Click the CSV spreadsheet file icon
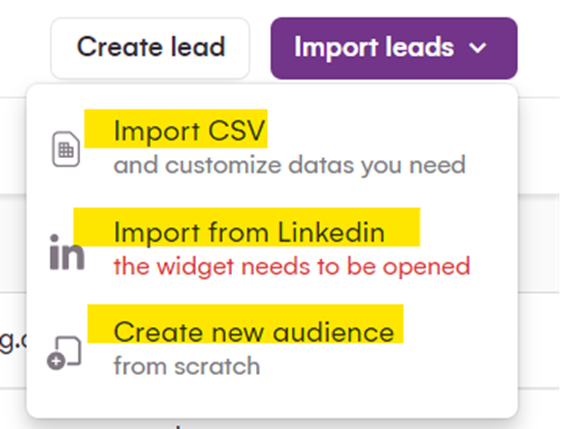This screenshot has height=429, width=564. click(66, 149)
